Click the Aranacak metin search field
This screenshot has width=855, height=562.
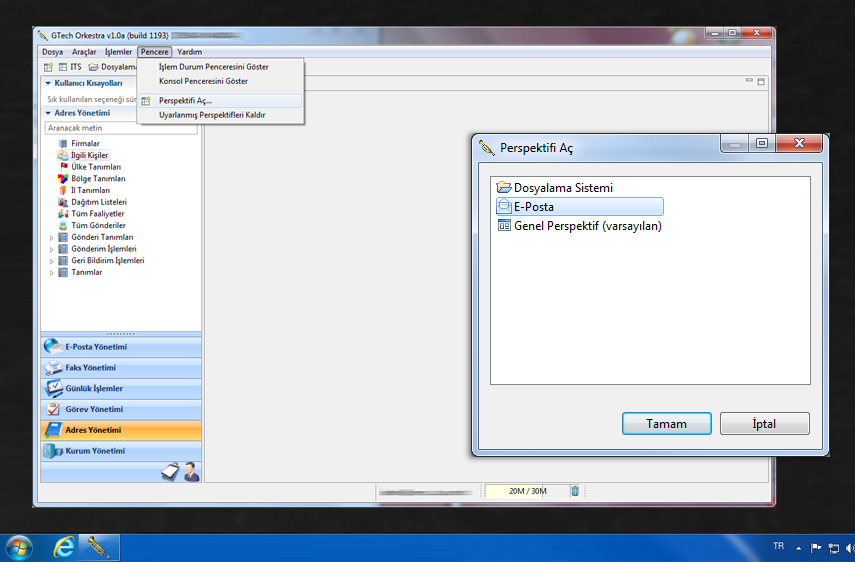pyautogui.click(x=122, y=129)
